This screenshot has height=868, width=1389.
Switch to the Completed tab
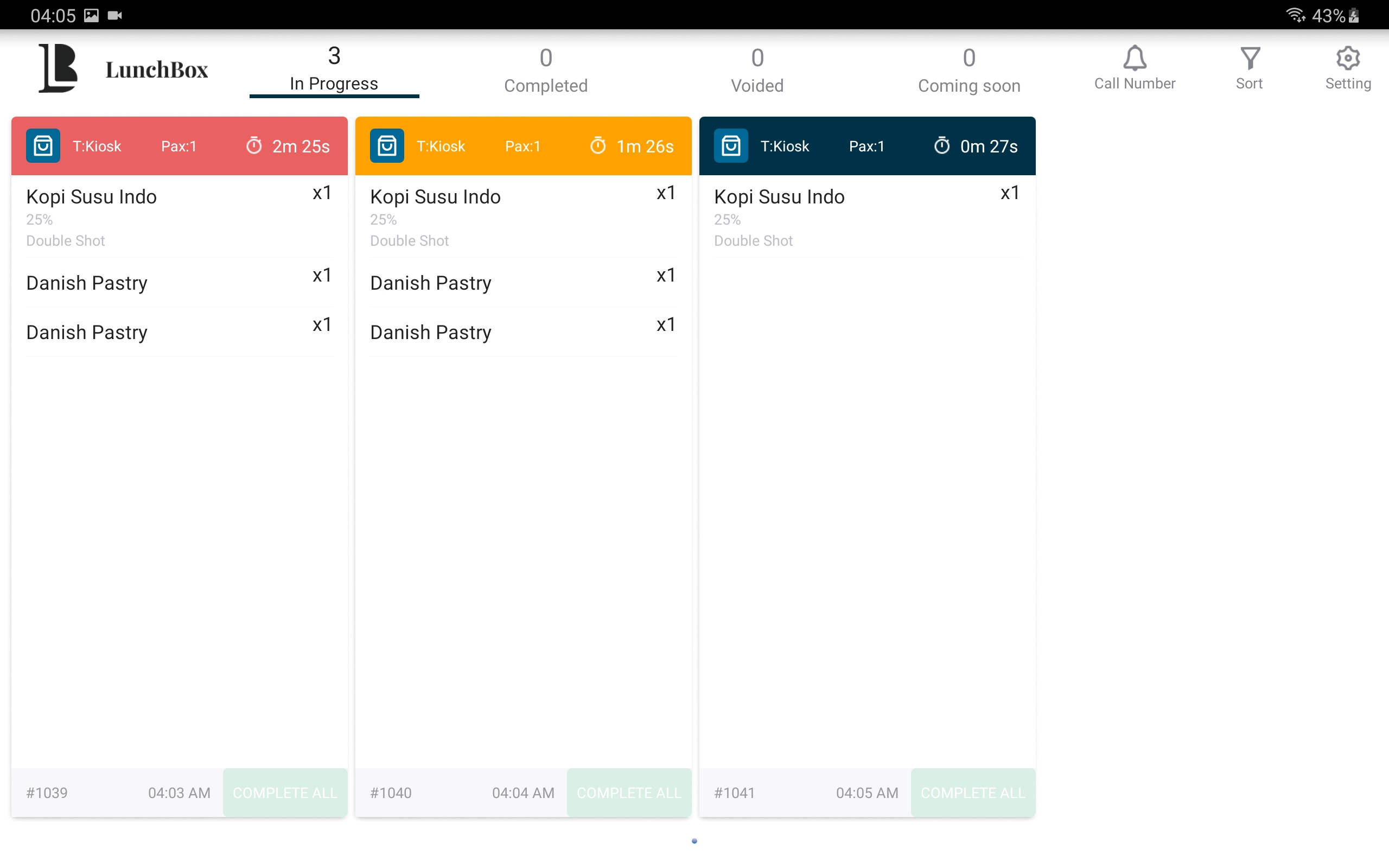[545, 71]
